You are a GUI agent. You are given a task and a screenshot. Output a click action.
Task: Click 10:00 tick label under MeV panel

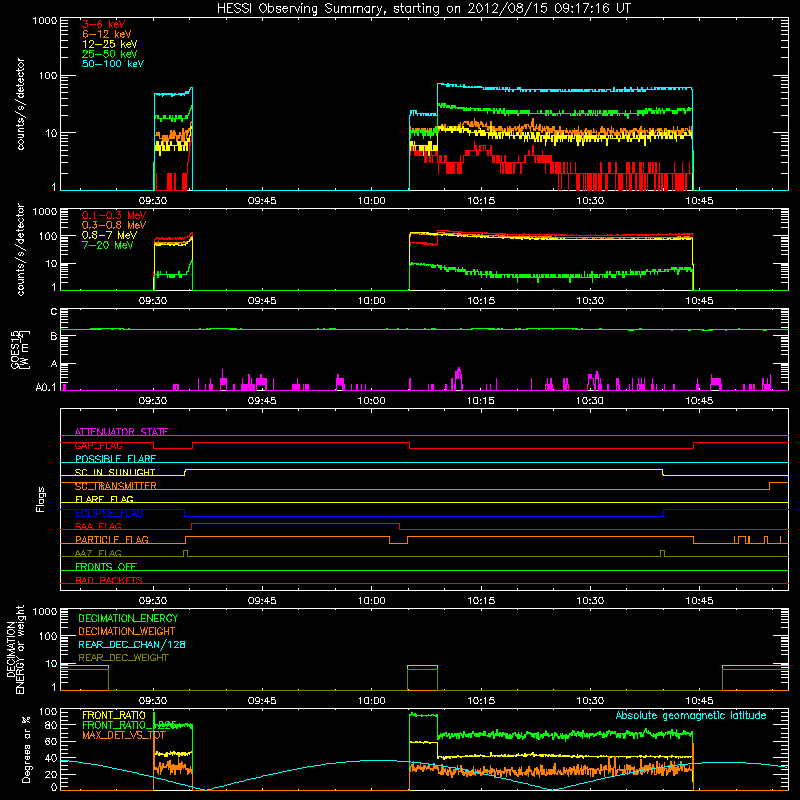[371, 301]
